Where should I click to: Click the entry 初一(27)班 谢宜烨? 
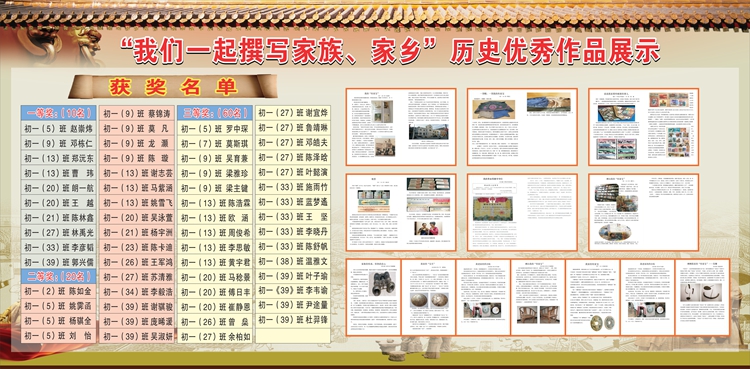click(293, 113)
